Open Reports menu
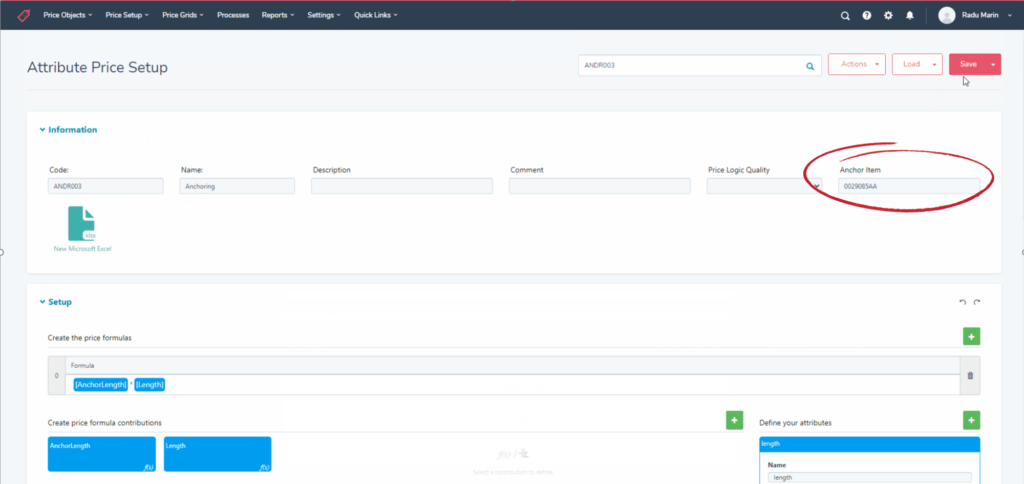Viewport: 1024px width, 484px height. [x=278, y=15]
